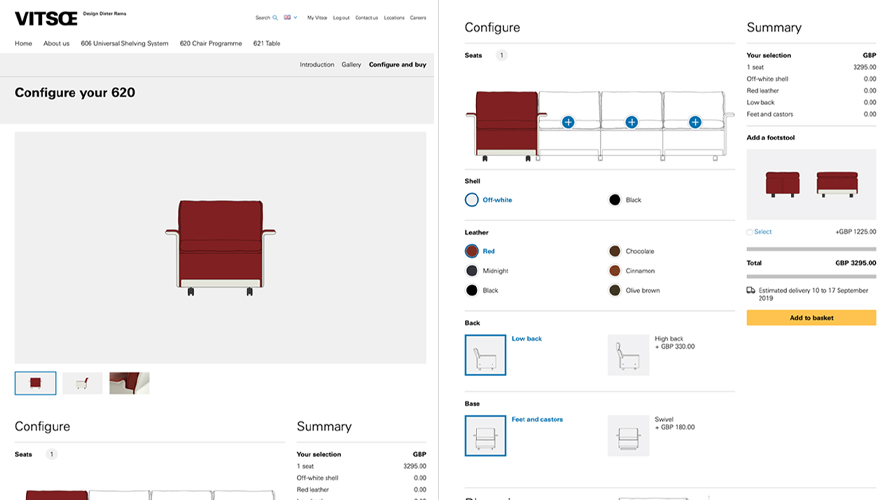Click the red seat in sofa diagram
This screenshot has height=500, width=888.
click(506, 125)
